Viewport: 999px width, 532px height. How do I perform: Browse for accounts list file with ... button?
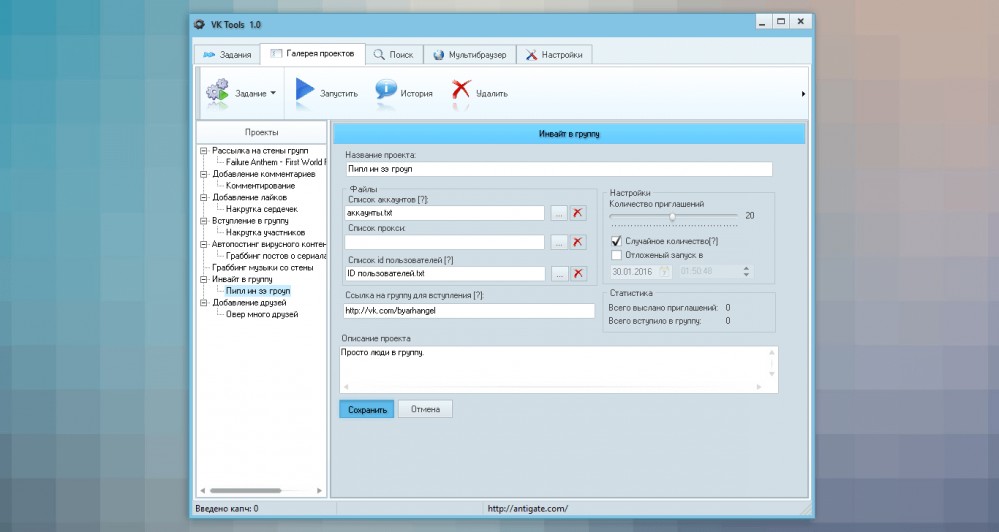[x=559, y=213]
